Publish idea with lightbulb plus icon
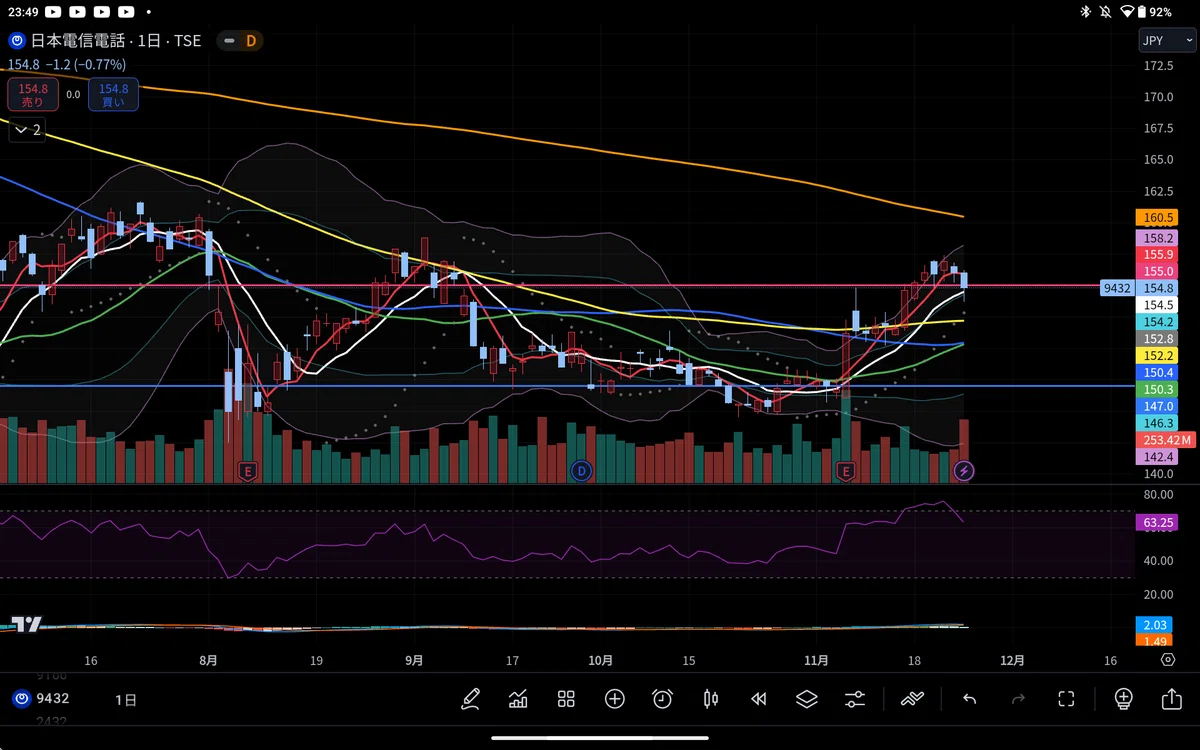1200x750 pixels. tap(1123, 699)
